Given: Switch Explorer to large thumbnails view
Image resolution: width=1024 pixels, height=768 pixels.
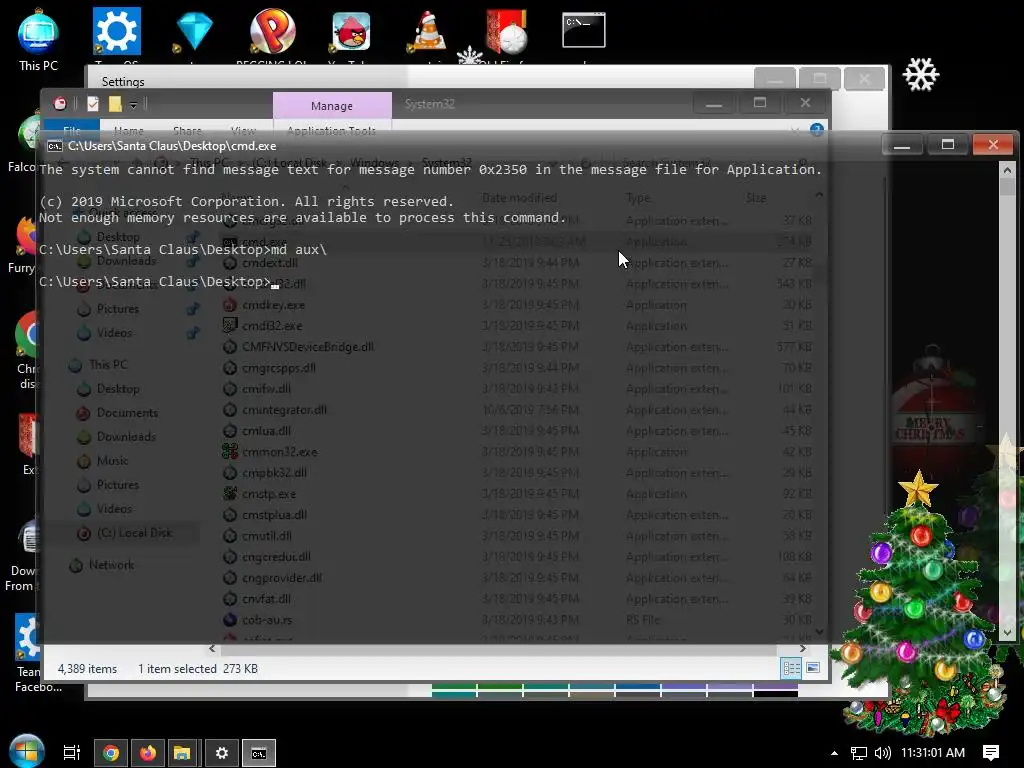Looking at the screenshot, I should [813, 668].
